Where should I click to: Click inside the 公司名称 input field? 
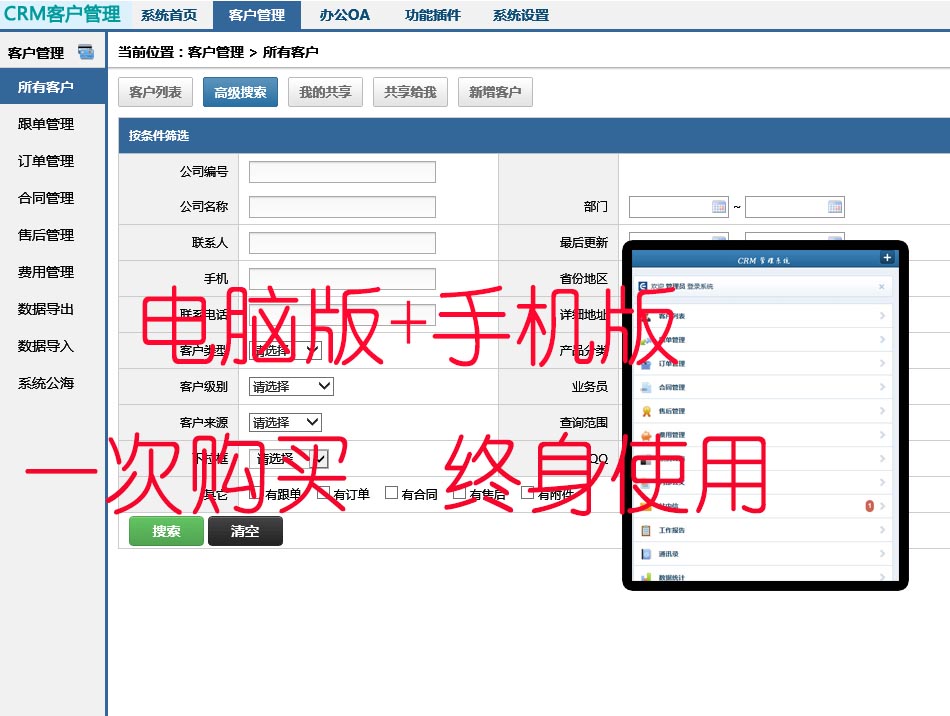point(343,207)
